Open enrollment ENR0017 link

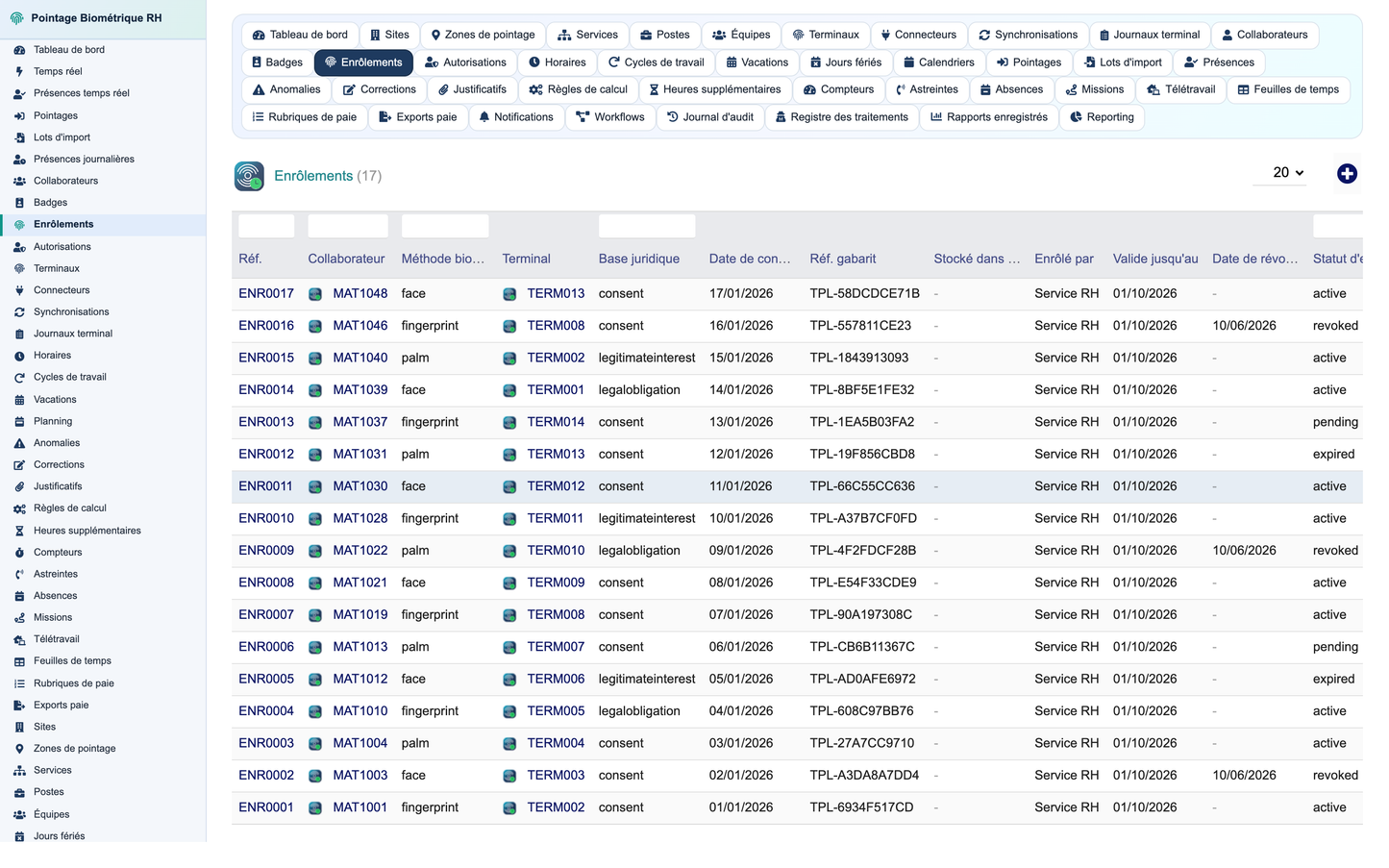[x=266, y=293]
